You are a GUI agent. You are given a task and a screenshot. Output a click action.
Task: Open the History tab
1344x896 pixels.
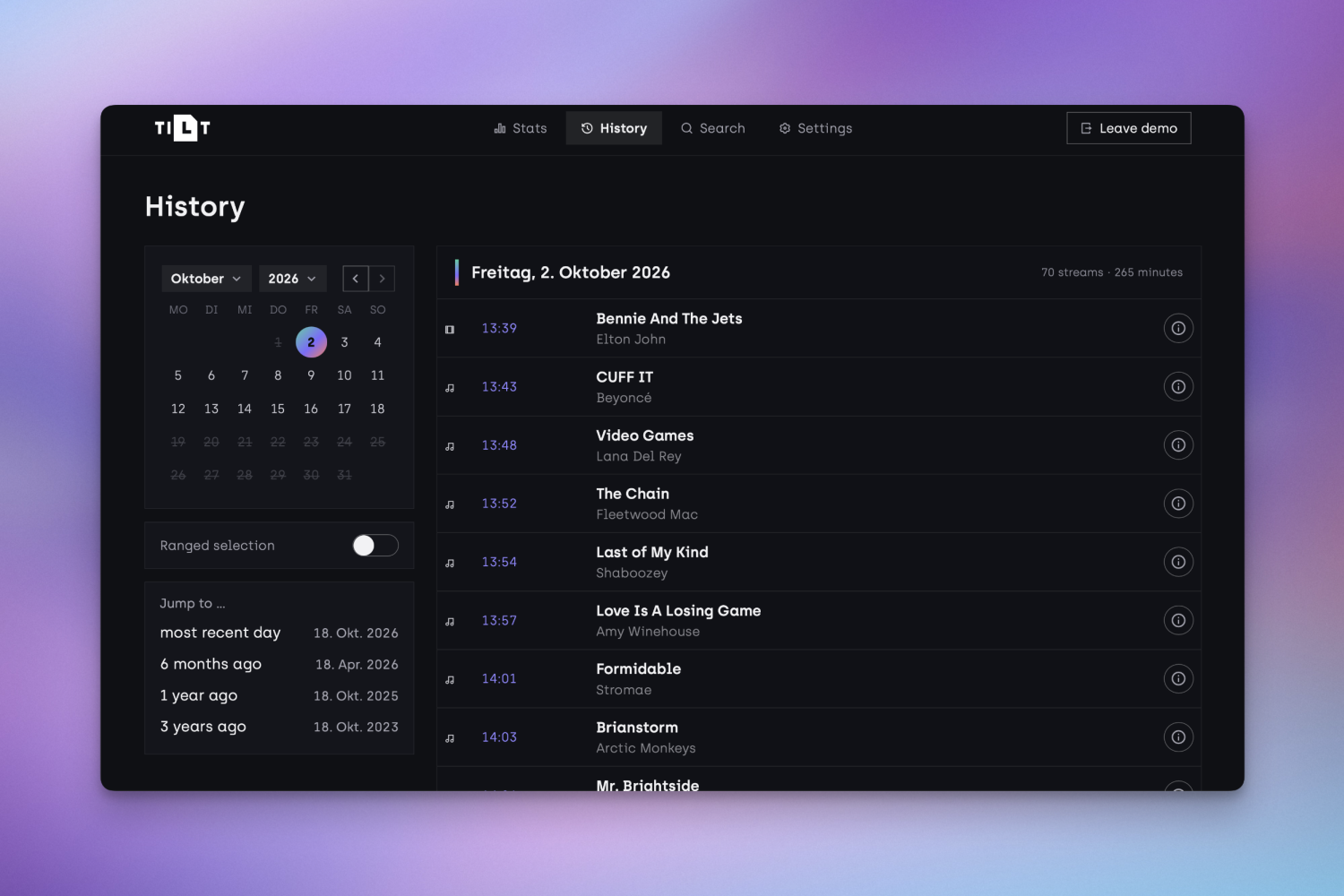614,128
